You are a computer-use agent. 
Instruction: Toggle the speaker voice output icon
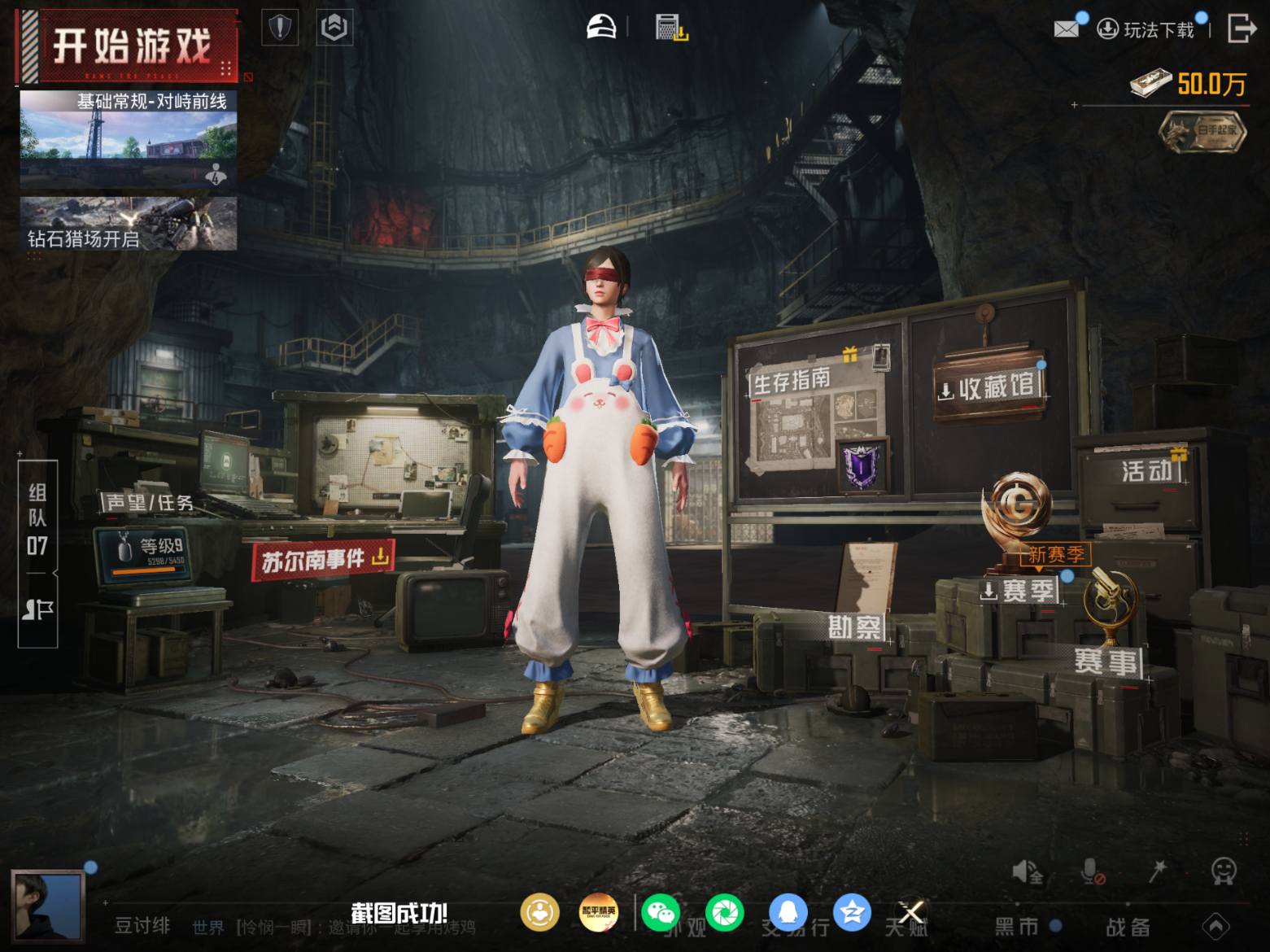point(1028,872)
